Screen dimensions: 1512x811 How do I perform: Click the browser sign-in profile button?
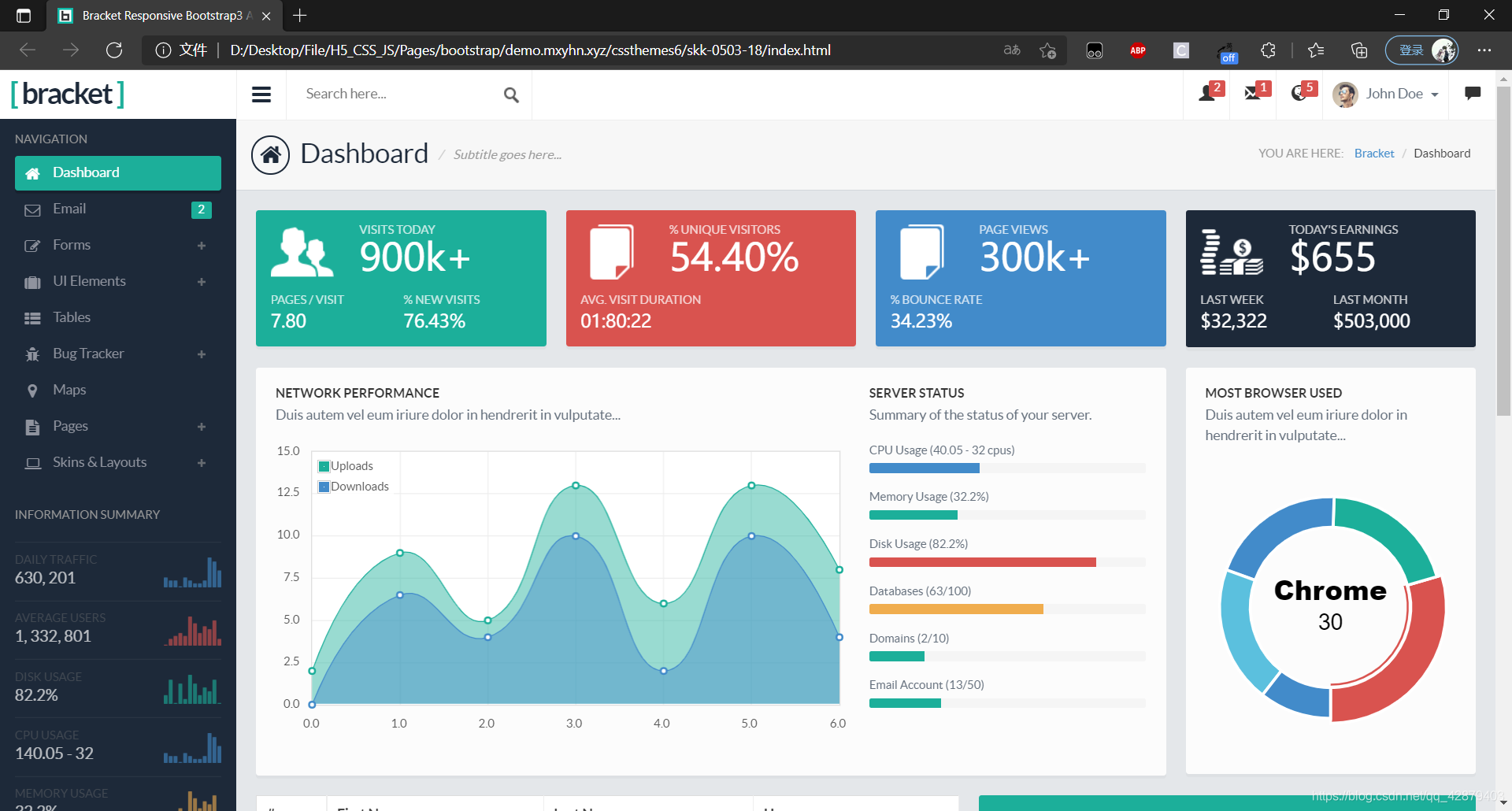coord(1421,50)
